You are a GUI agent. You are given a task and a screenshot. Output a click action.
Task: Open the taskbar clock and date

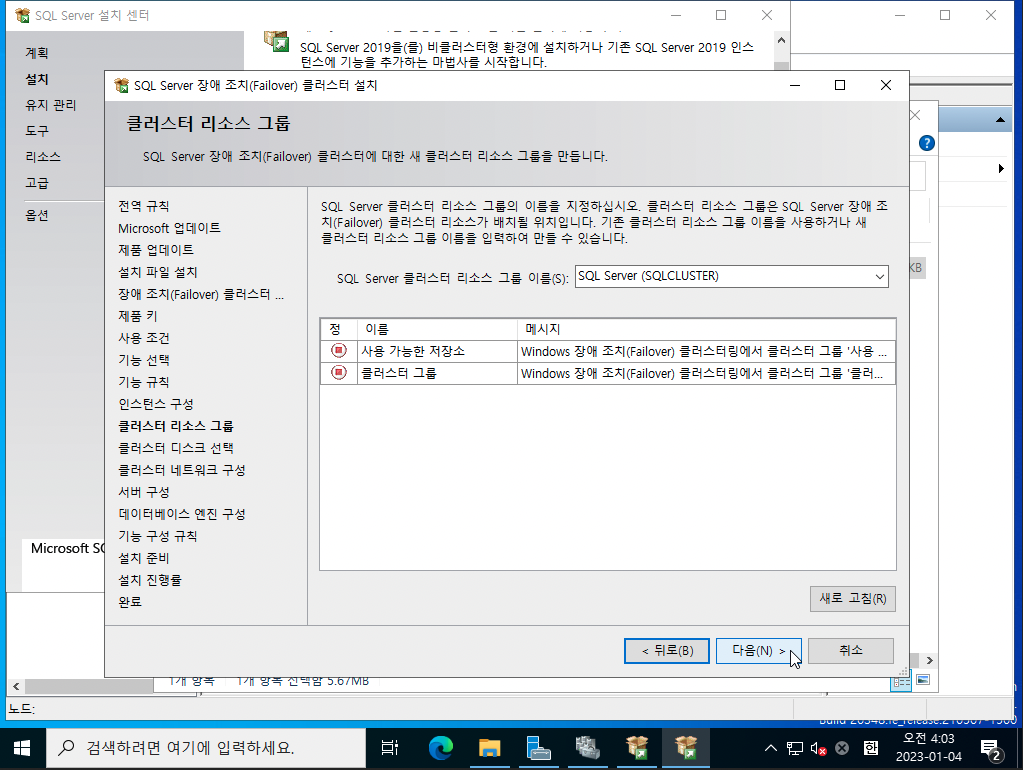(928, 748)
